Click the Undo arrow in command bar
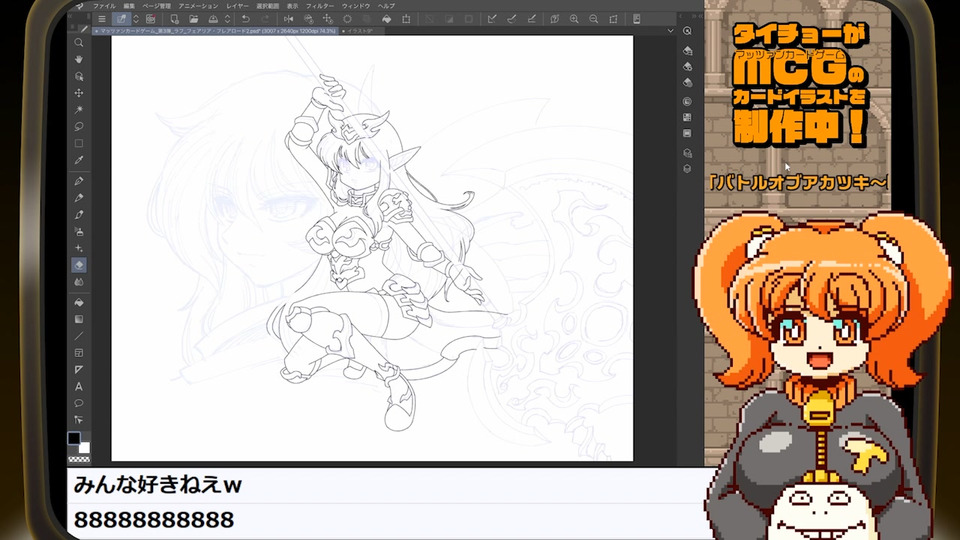 pyautogui.click(x=245, y=19)
